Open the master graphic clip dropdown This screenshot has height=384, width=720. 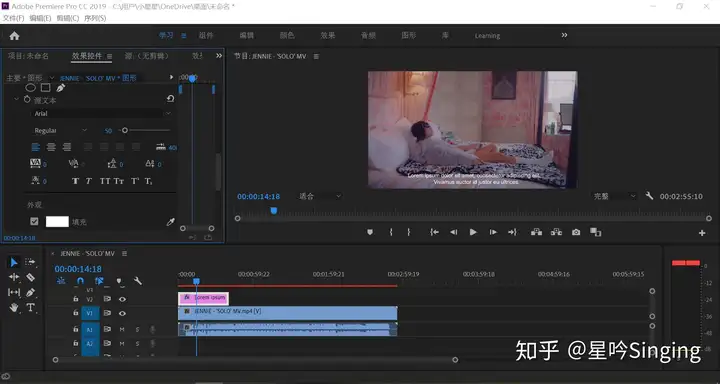click(52, 78)
